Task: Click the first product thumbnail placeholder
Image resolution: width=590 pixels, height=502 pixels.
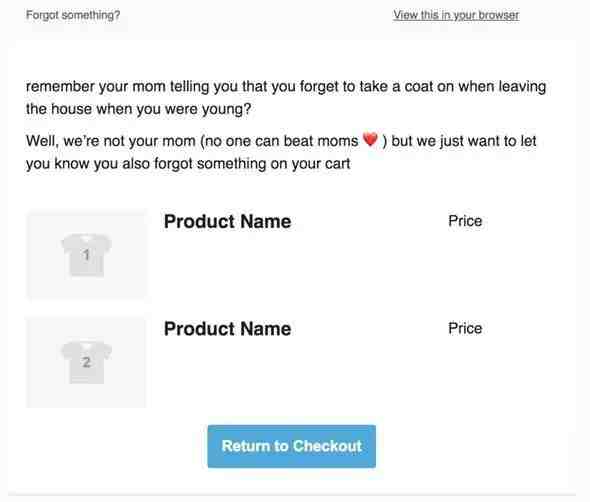Action: [86, 255]
